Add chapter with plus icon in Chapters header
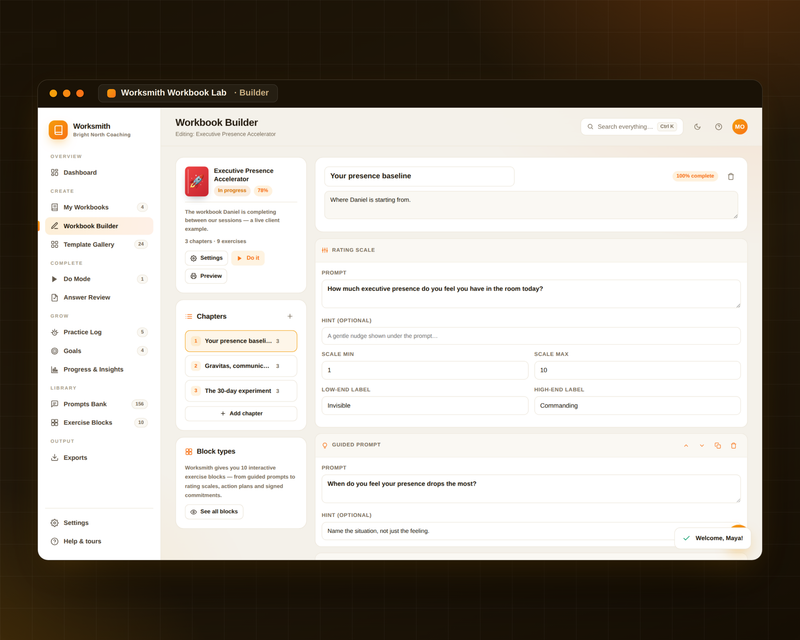The width and height of the screenshot is (800, 640). (290, 316)
